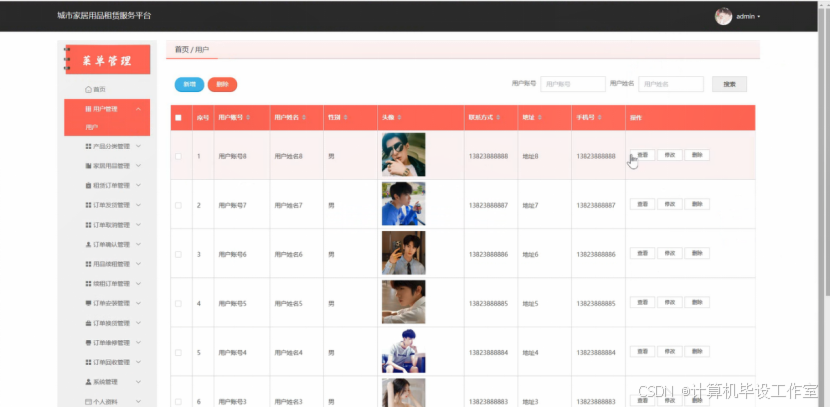Sort table by 联系方式 column arrows

coord(498,117)
